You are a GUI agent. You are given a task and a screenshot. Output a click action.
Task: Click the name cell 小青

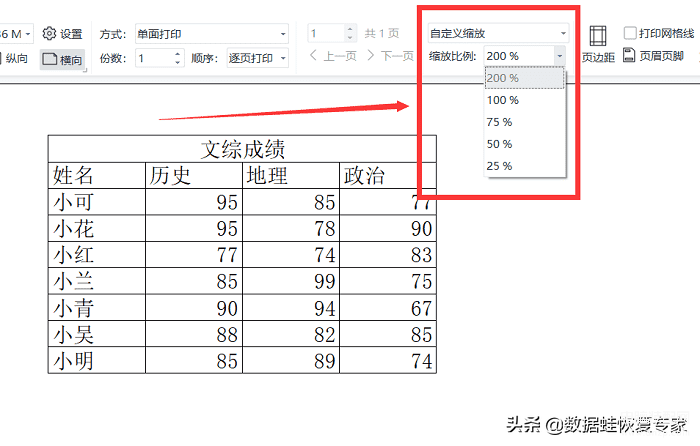pos(97,308)
